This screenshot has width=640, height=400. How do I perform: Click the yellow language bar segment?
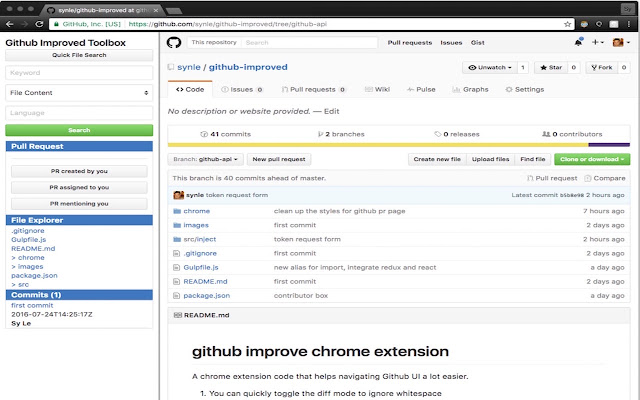pos(378,145)
